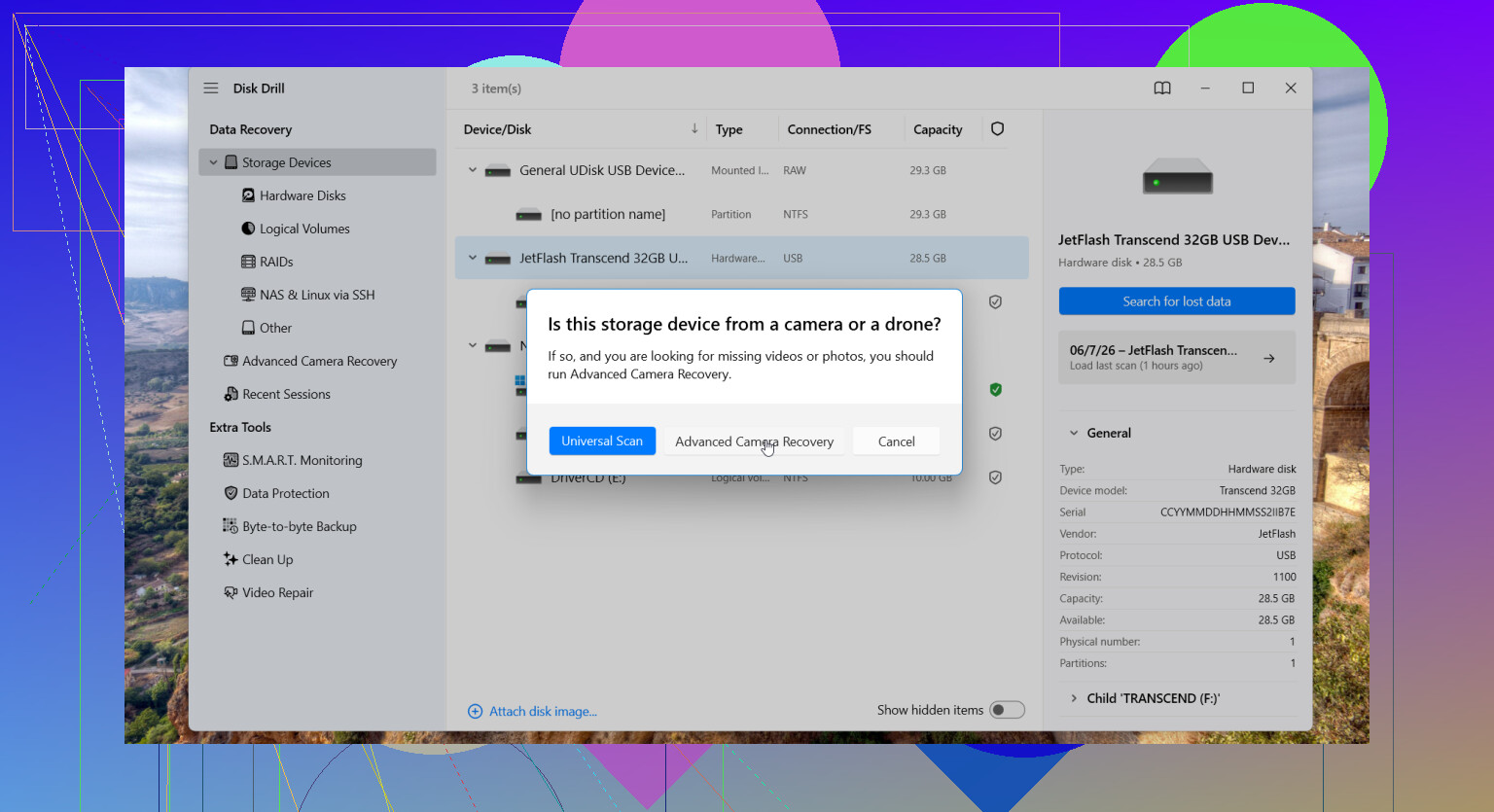
Task: Open the Data Protection tool
Action: click(285, 493)
